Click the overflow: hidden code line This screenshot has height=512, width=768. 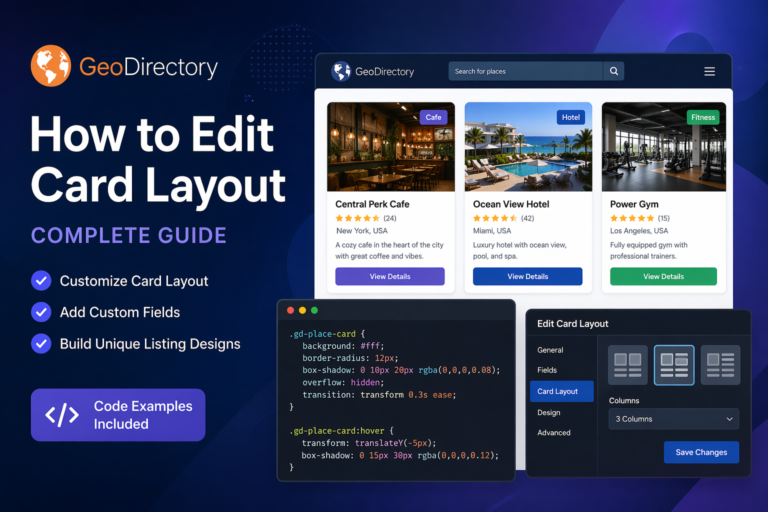point(343,382)
